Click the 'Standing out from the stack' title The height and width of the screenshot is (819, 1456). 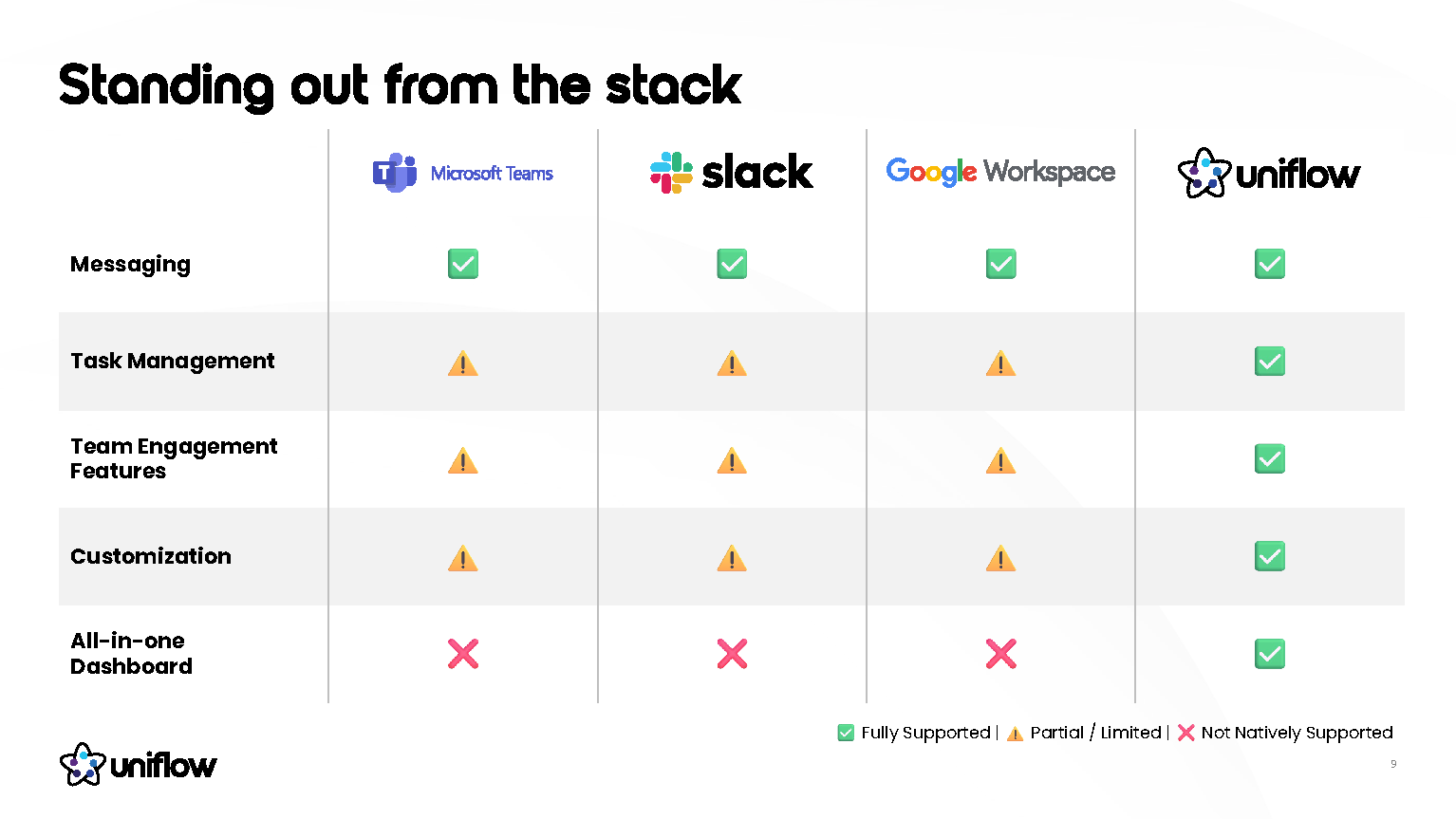400,85
